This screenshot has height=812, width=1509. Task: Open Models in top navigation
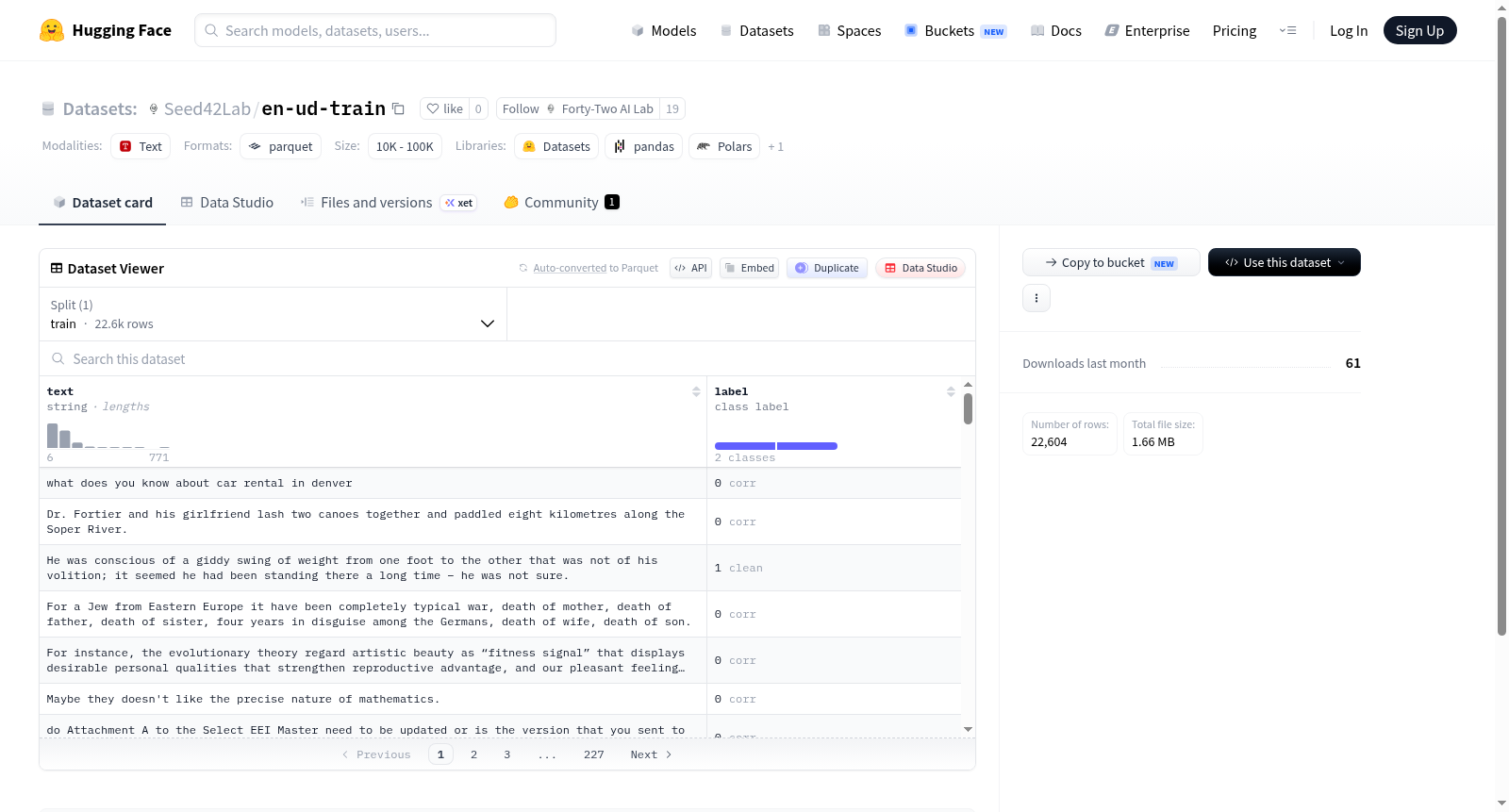coord(664,30)
